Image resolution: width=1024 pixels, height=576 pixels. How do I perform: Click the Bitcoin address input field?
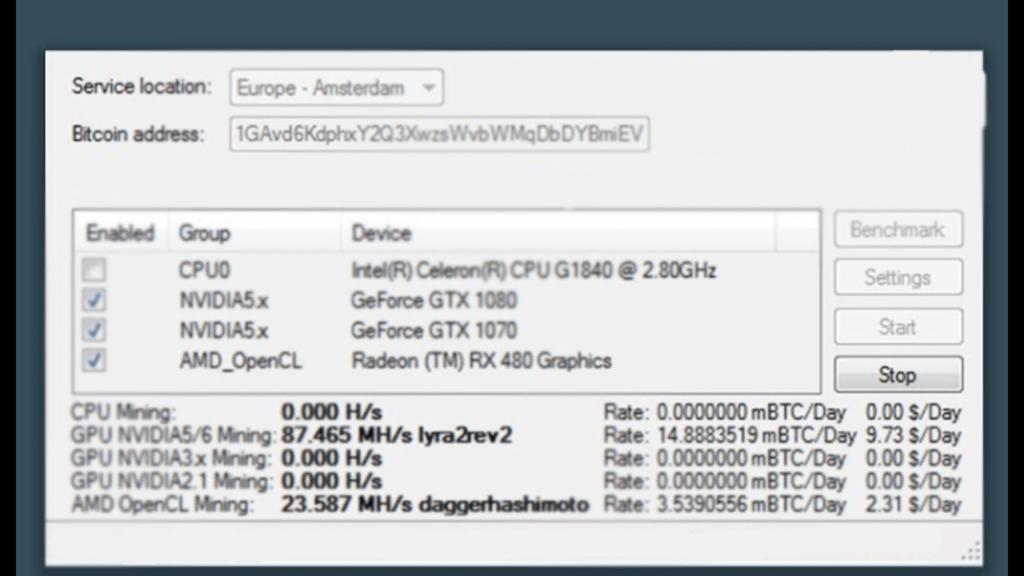click(x=440, y=134)
